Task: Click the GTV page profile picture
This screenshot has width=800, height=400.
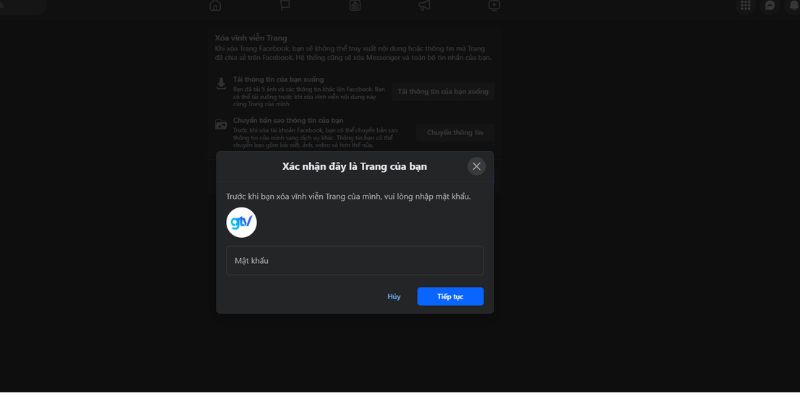Action: (x=241, y=222)
